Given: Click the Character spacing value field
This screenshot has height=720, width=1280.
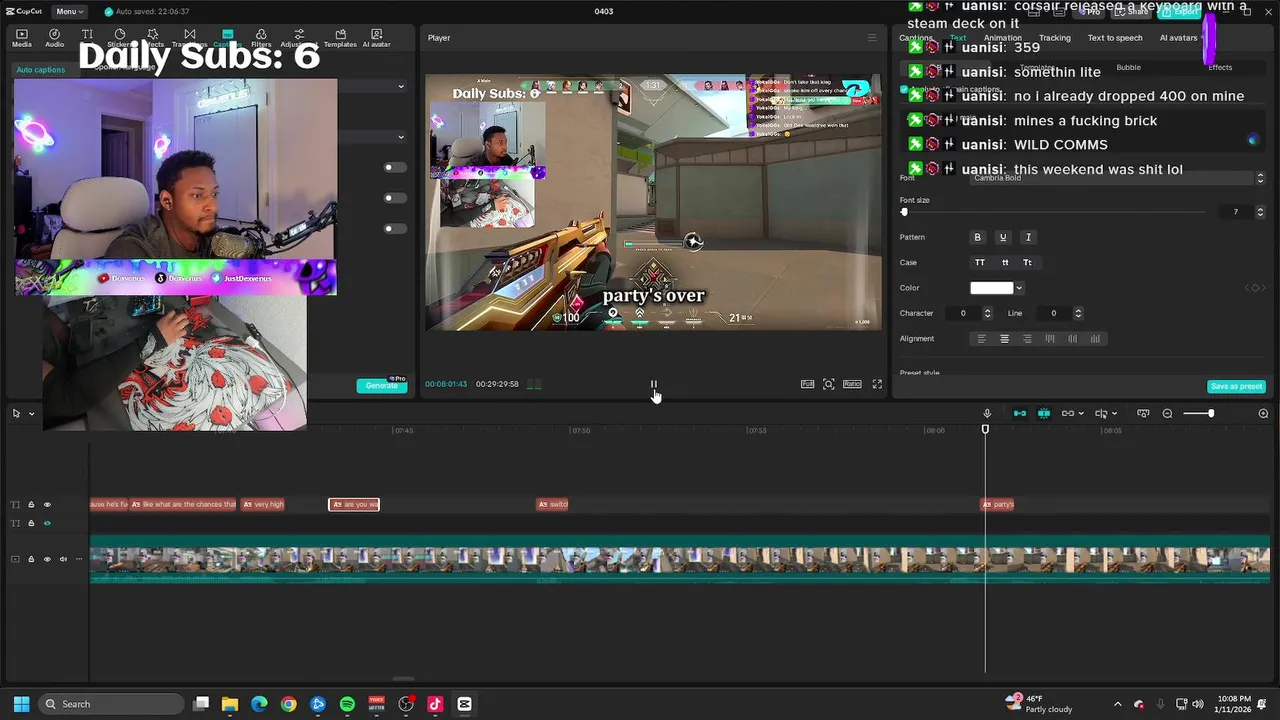Looking at the screenshot, I should coord(963,313).
